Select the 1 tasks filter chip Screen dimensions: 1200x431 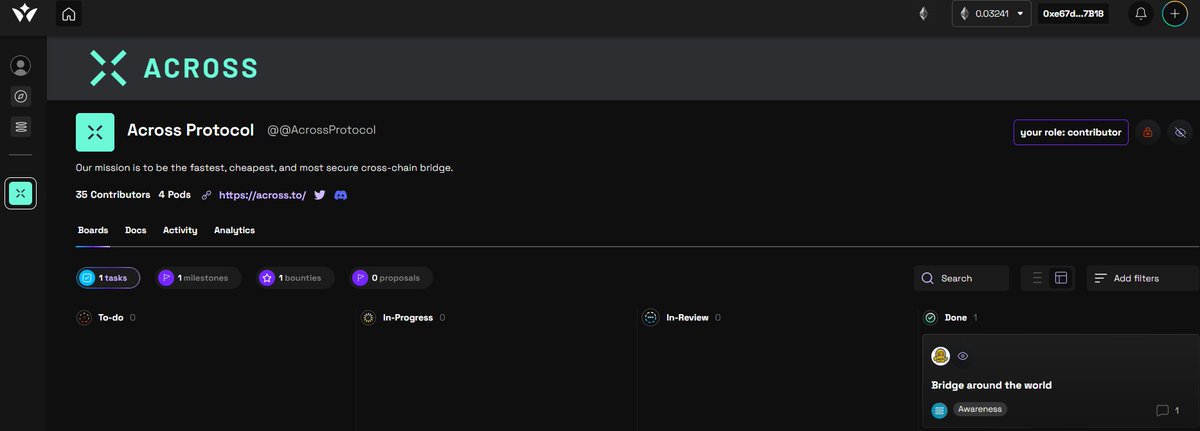pyautogui.click(x=108, y=278)
